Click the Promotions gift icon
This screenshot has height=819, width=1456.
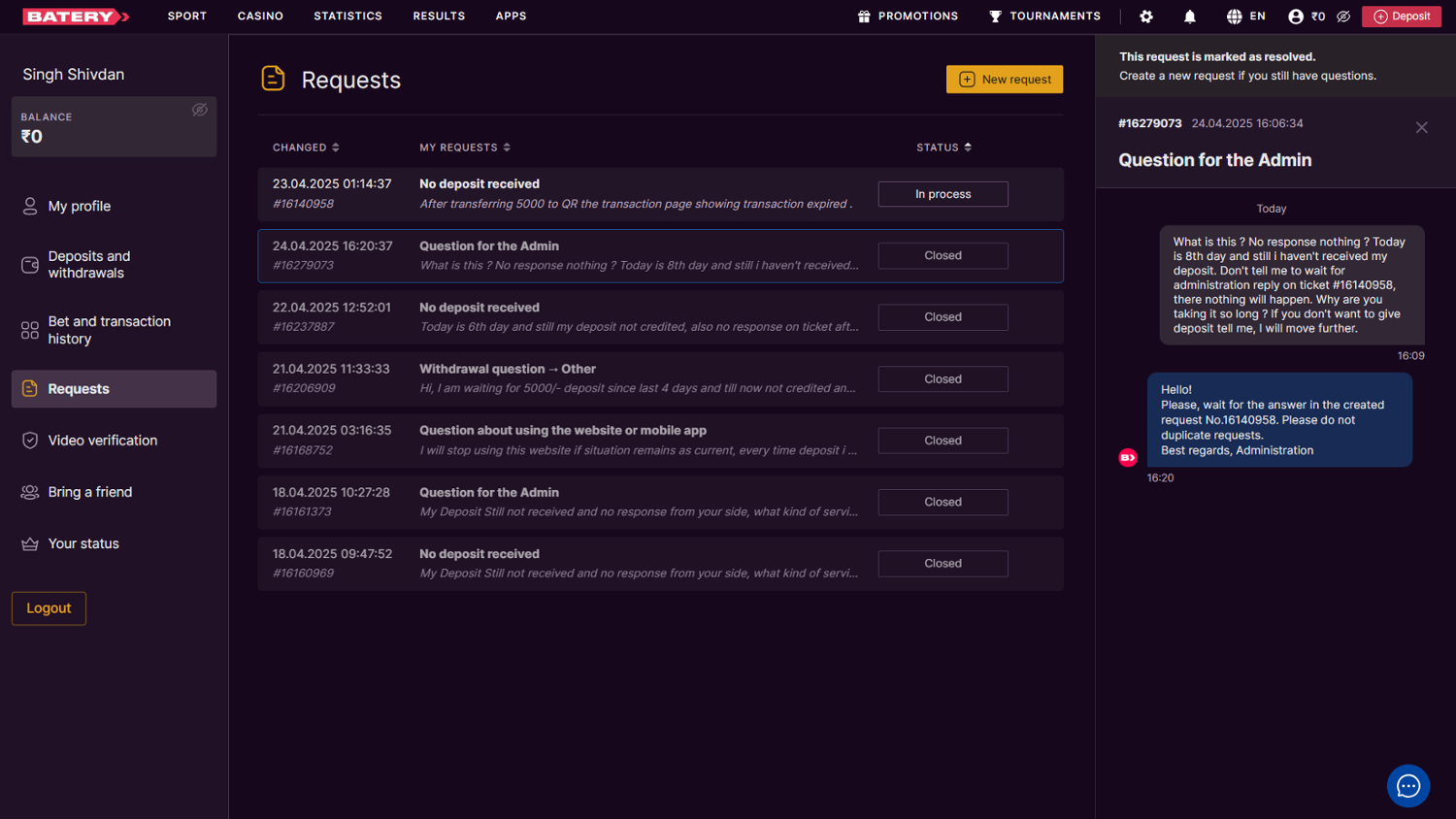(x=864, y=16)
